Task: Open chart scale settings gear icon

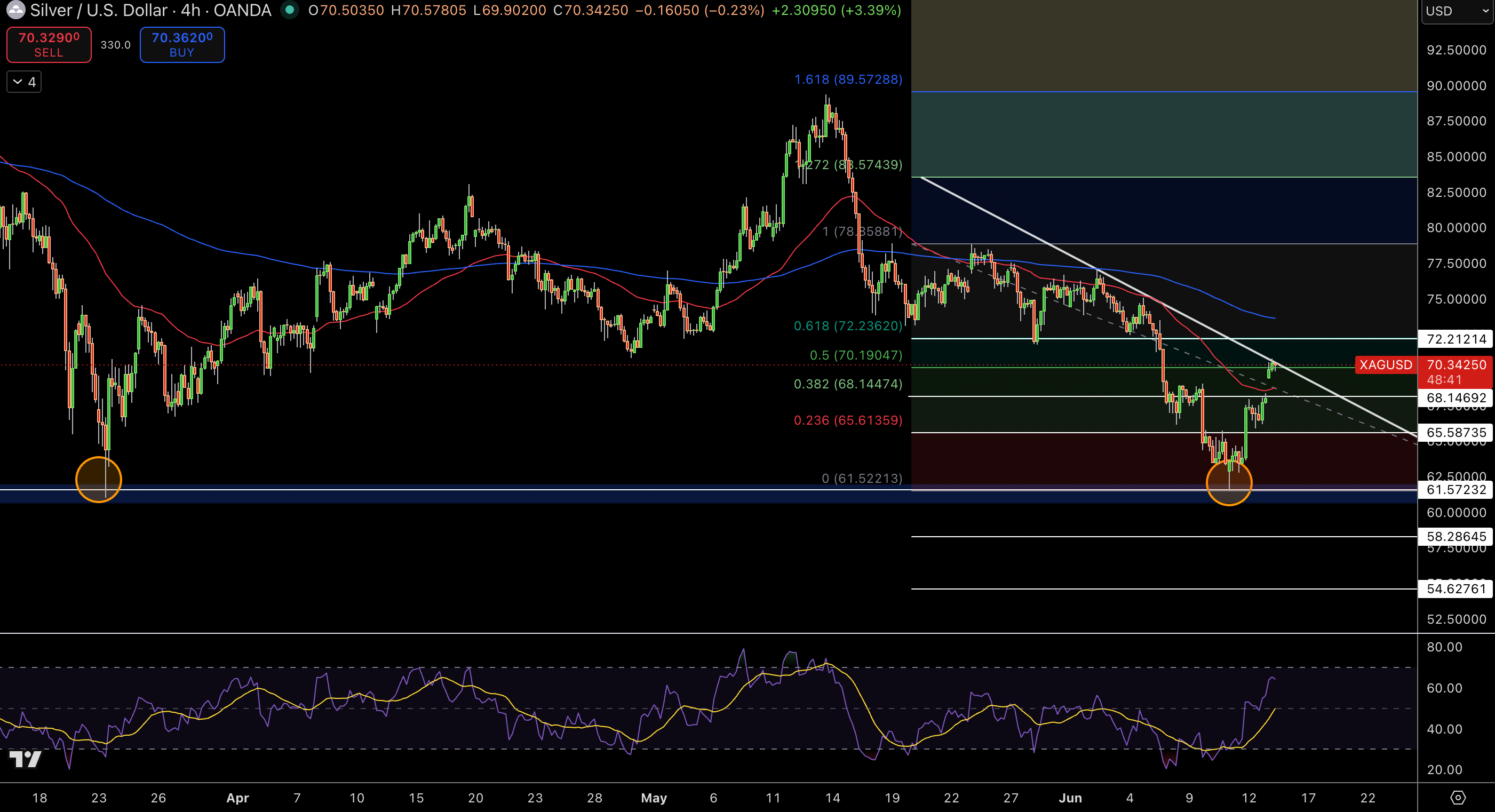Action: tap(1458, 798)
